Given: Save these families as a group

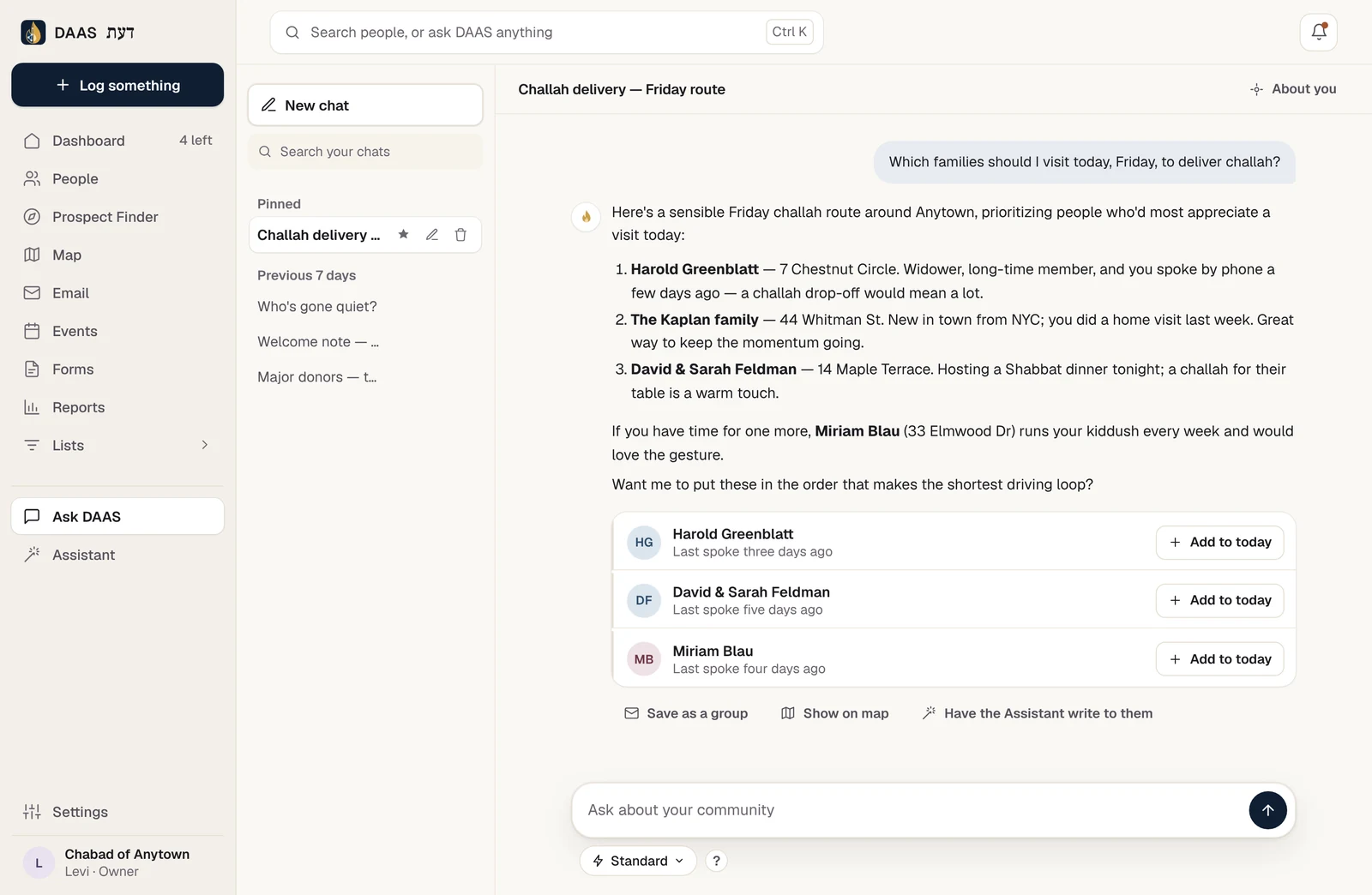Looking at the screenshot, I should (686, 713).
